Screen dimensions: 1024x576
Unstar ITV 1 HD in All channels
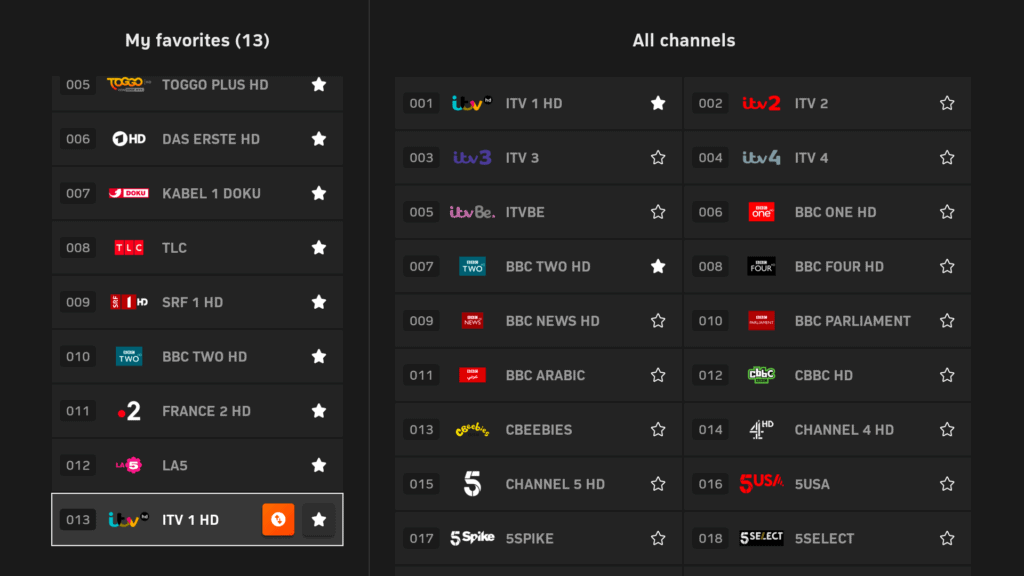tap(658, 103)
